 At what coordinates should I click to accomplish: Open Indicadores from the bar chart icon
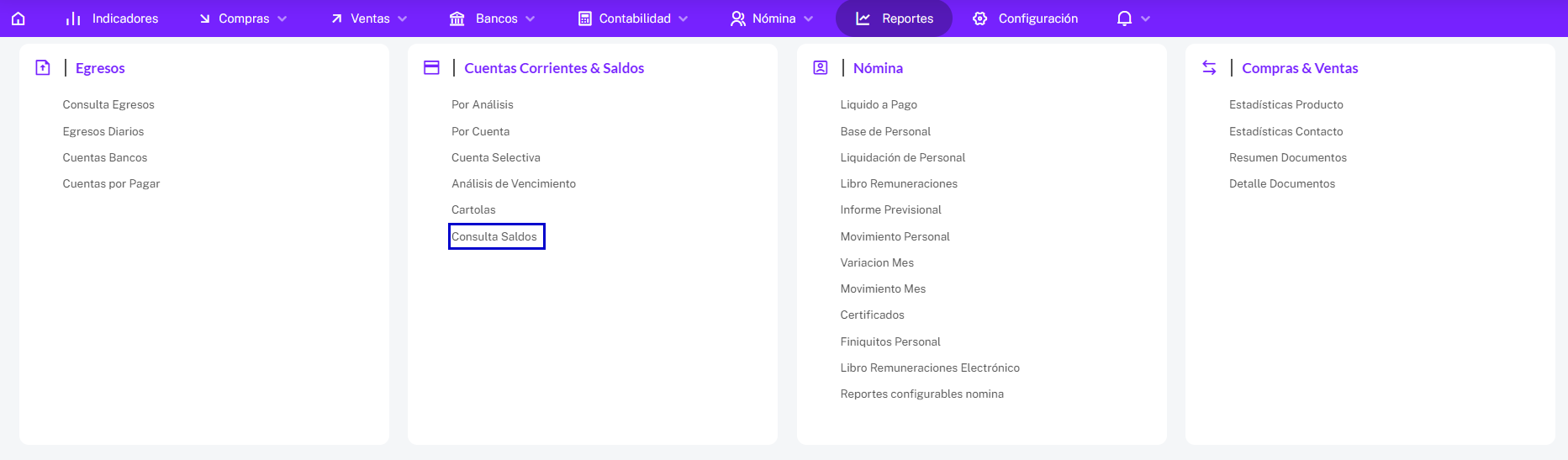(x=112, y=19)
